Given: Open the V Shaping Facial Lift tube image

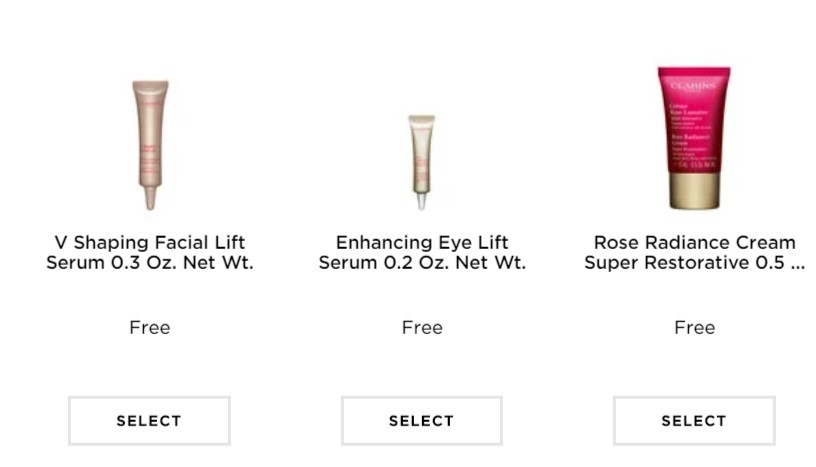Looking at the screenshot, I should pyautogui.click(x=150, y=145).
